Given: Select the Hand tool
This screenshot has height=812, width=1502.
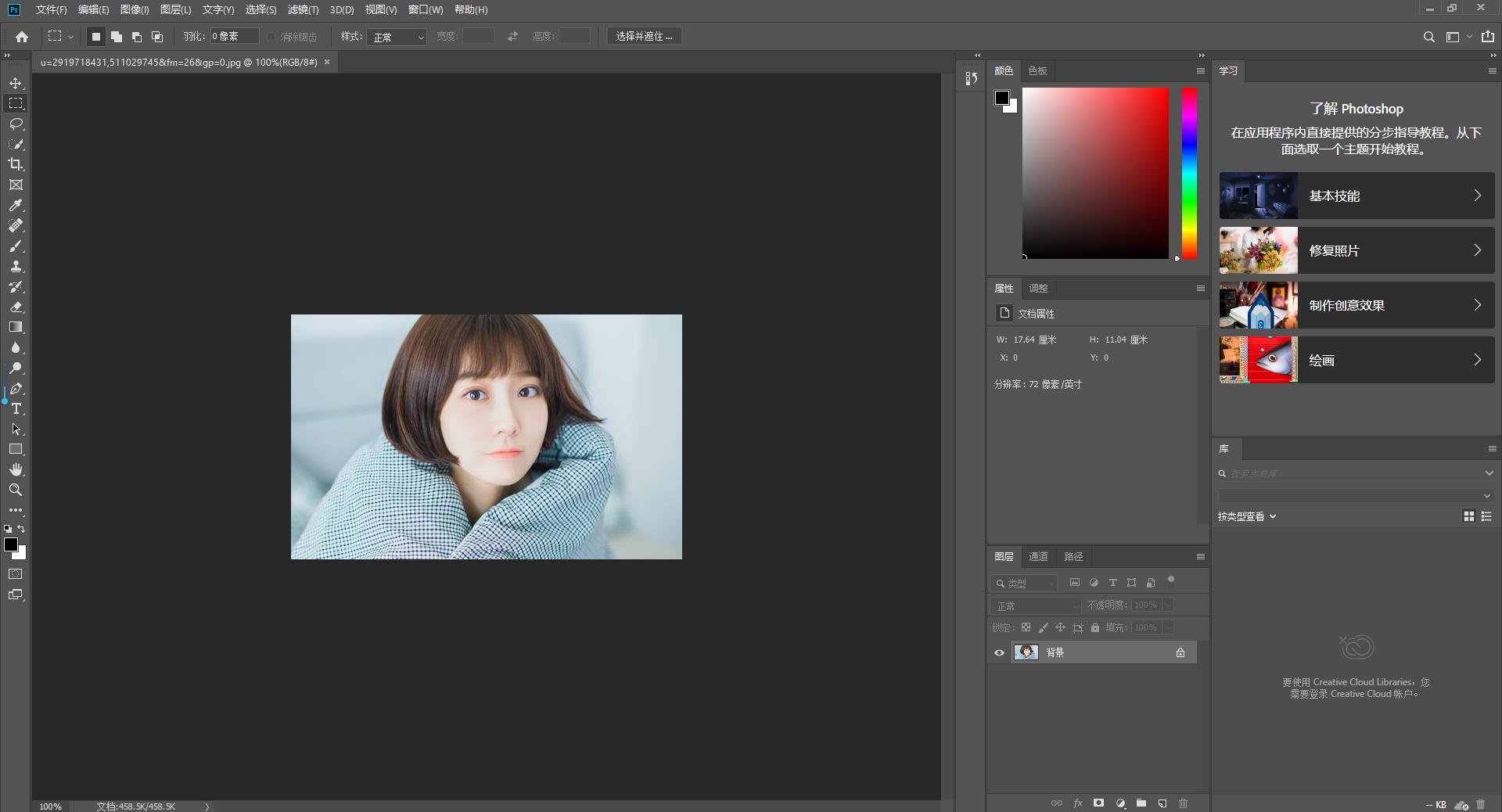Looking at the screenshot, I should click(16, 469).
